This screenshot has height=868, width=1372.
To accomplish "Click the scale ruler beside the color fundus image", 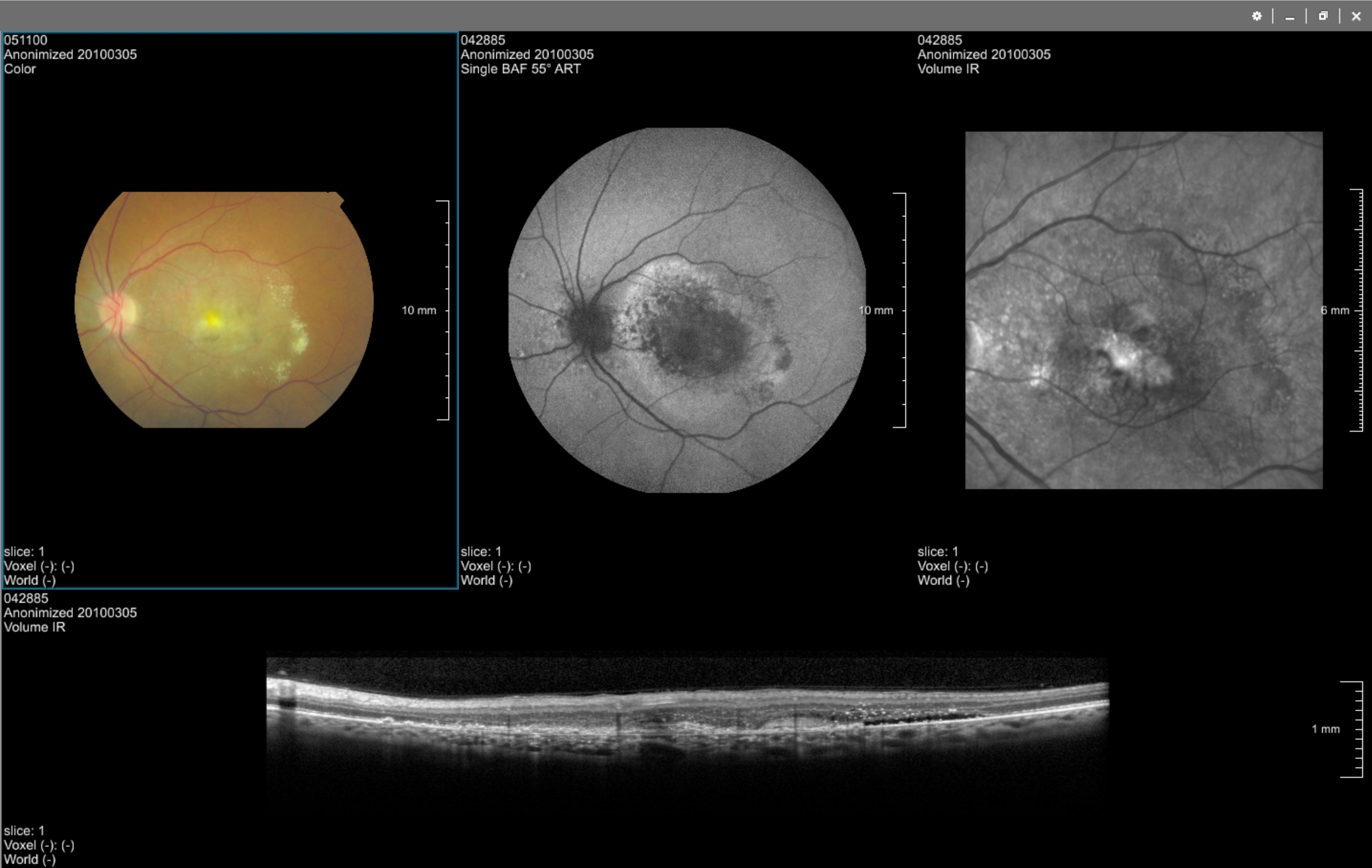I will pyautogui.click(x=444, y=310).
